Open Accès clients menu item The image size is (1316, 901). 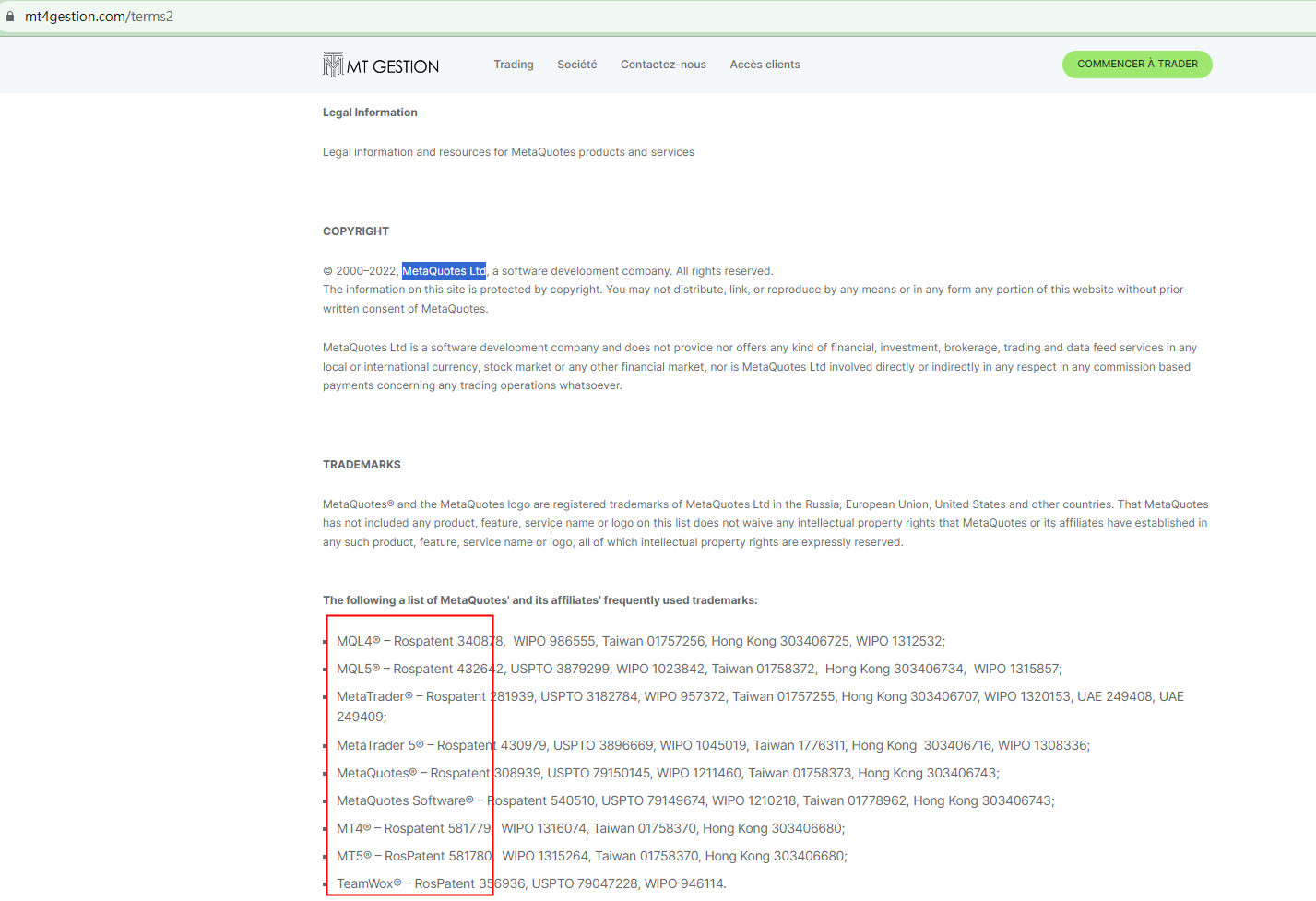coord(765,65)
